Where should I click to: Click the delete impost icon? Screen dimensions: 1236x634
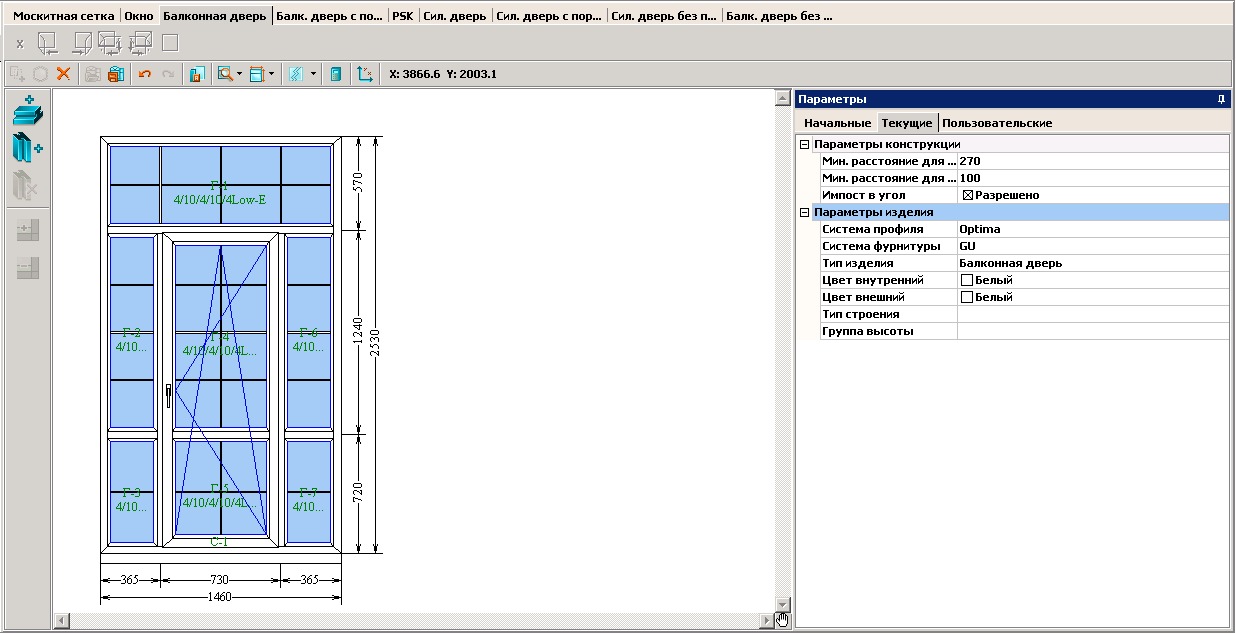(27, 185)
